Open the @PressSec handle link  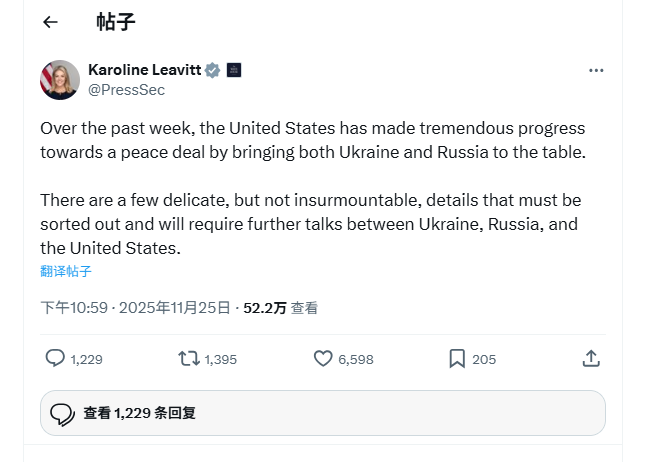[x=127, y=90]
